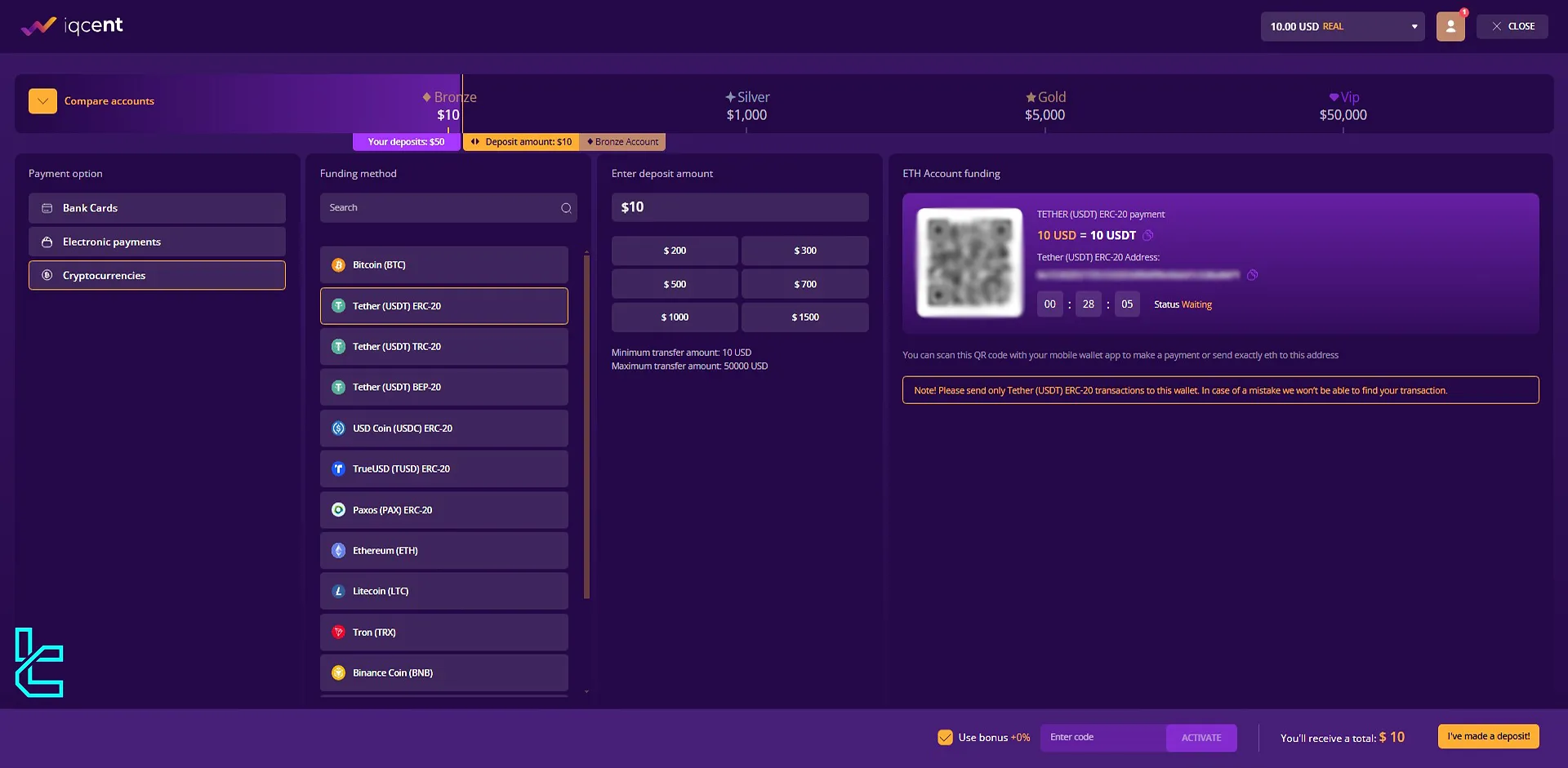Image resolution: width=1568 pixels, height=768 pixels.
Task: Select the $ 1000 preset amount
Action: point(675,317)
